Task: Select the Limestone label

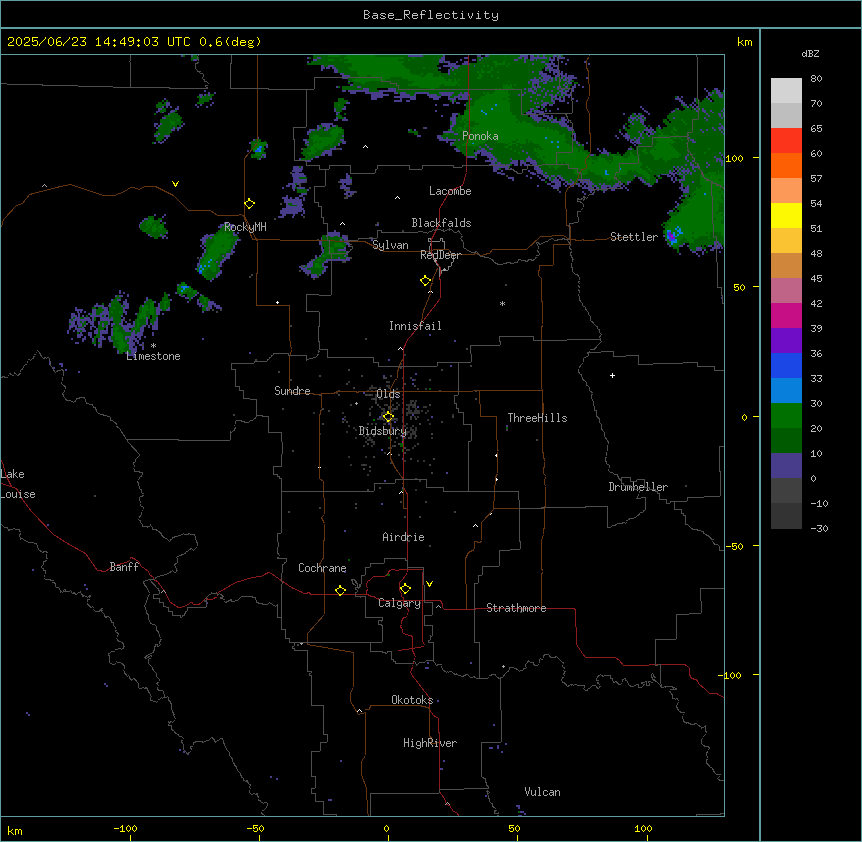Action: [x=153, y=356]
